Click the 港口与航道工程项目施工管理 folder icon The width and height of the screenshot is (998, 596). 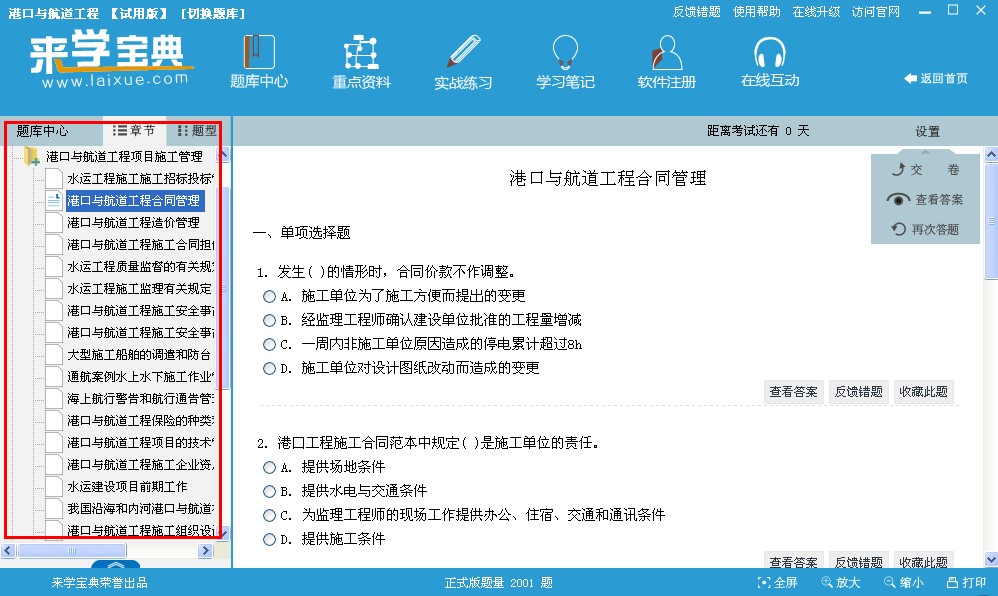click(x=32, y=156)
